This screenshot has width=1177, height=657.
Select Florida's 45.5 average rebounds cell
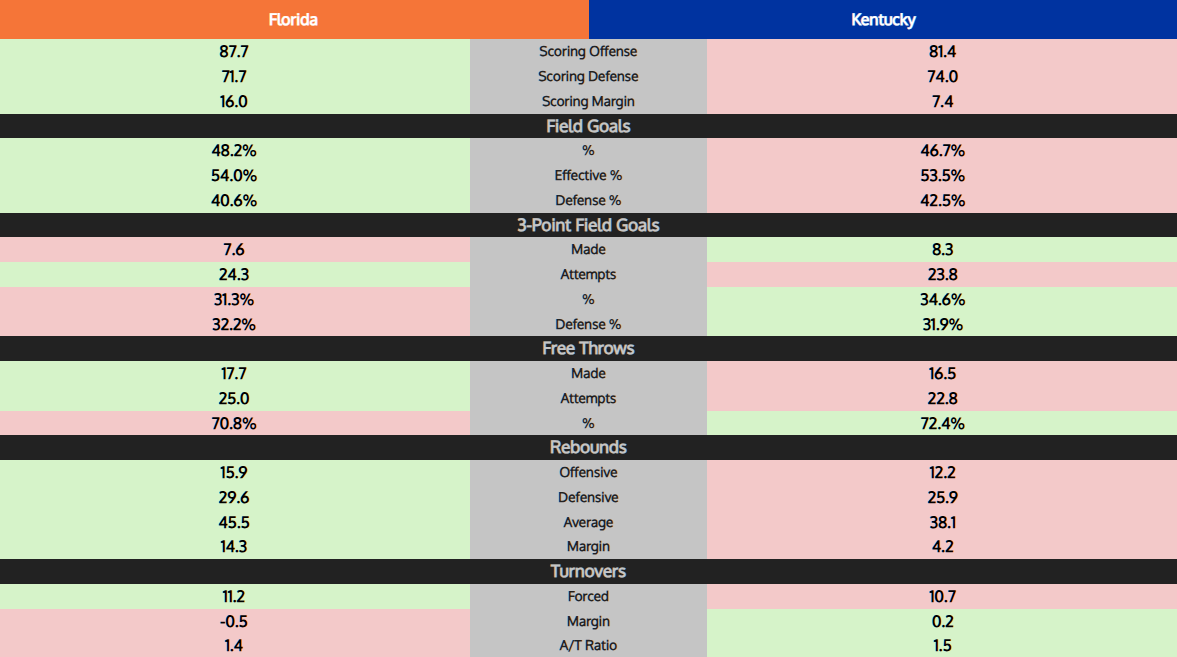[x=234, y=522]
